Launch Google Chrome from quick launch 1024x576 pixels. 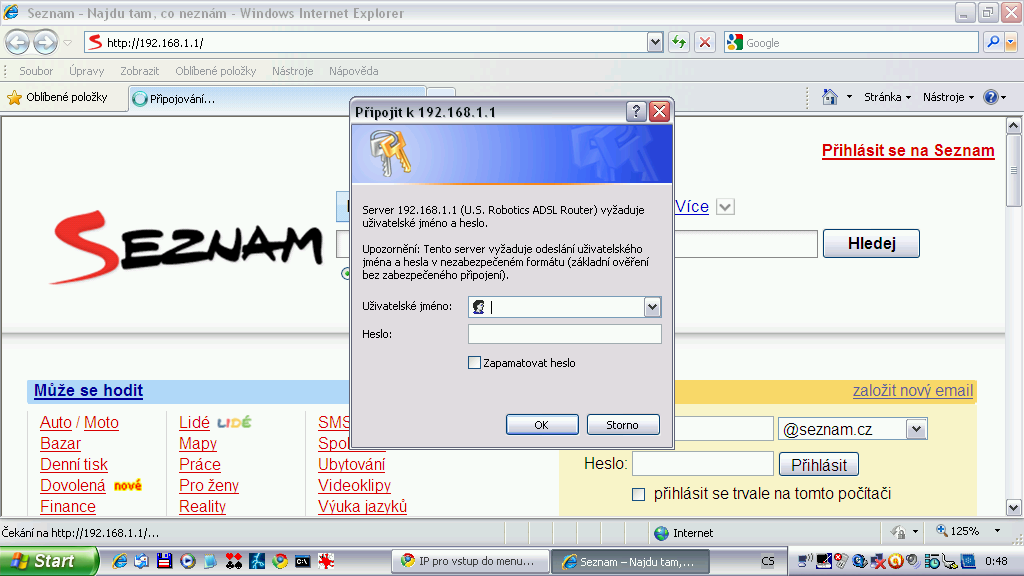280,561
